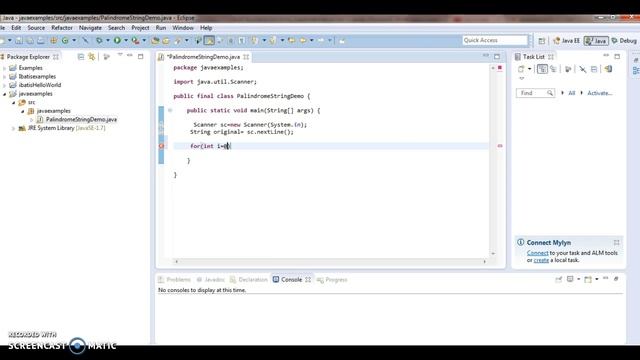
Task: Click the Run External Tools icon
Action: coord(135,40)
